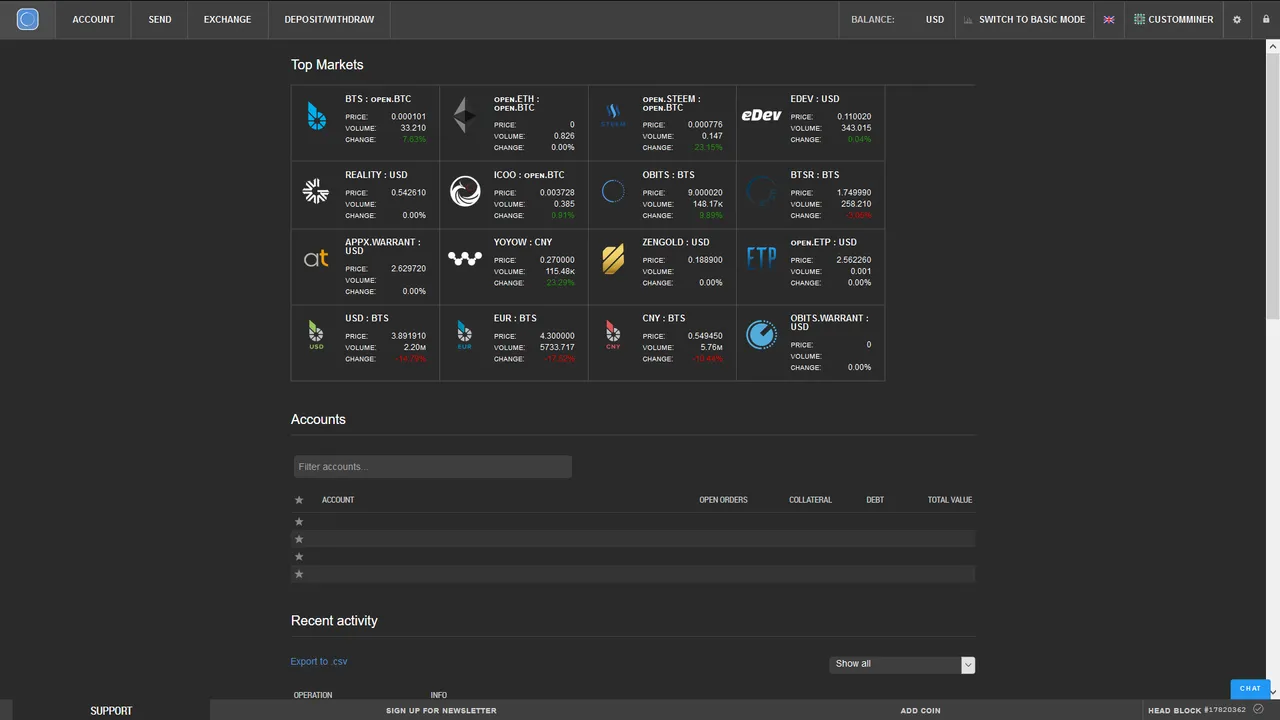The height and width of the screenshot is (720, 1280).
Task: Open the EDEV : USD market logo
Action: point(761,116)
